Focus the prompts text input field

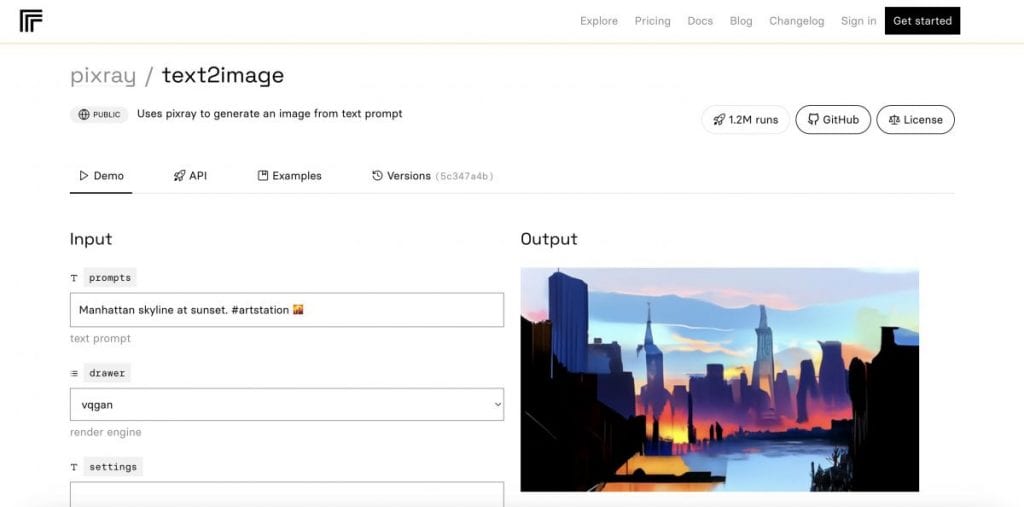coord(287,310)
